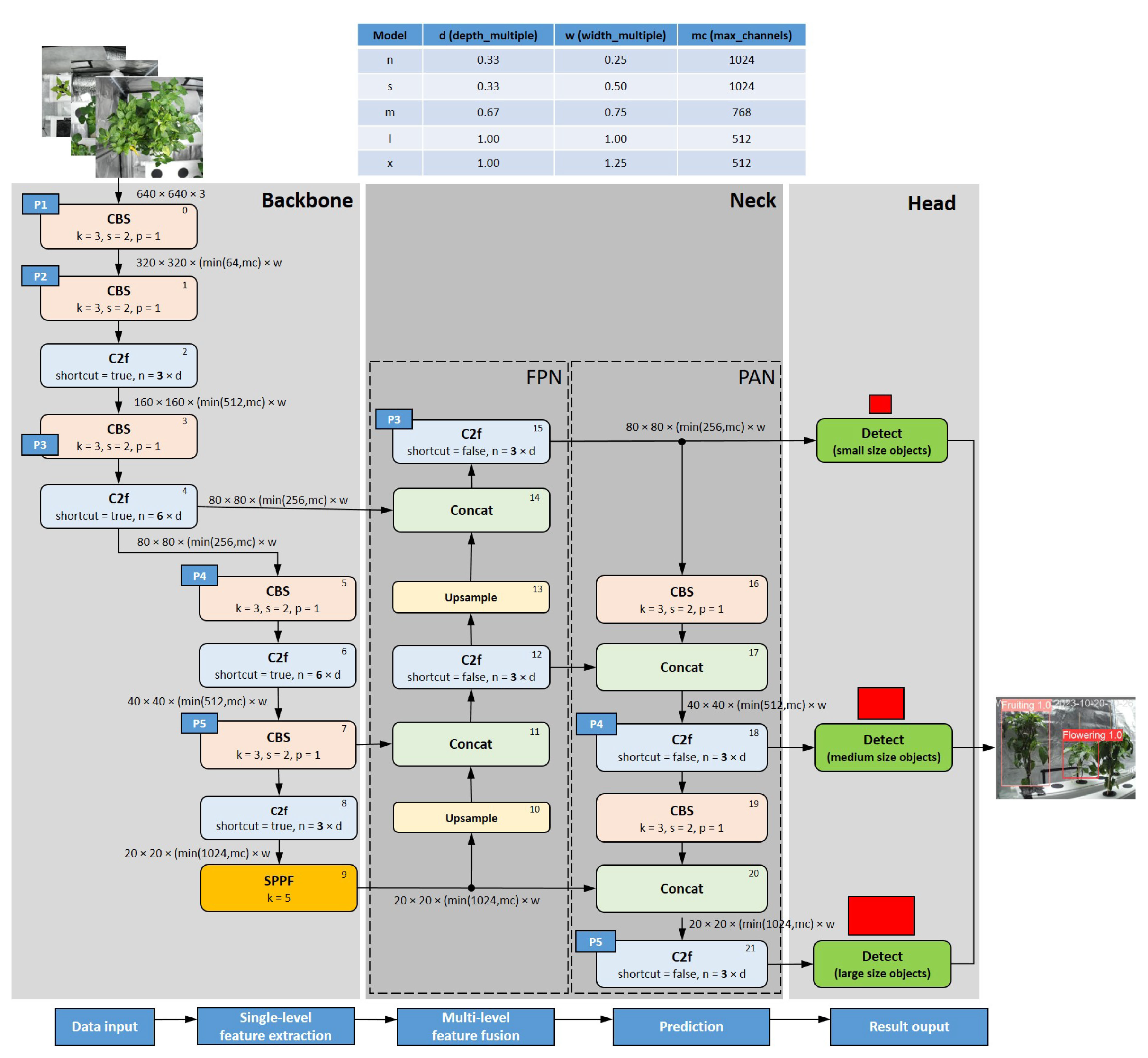Image resolution: width=1148 pixels, height=1058 pixels.
Task: Click the detection result output image
Action: (1065, 748)
